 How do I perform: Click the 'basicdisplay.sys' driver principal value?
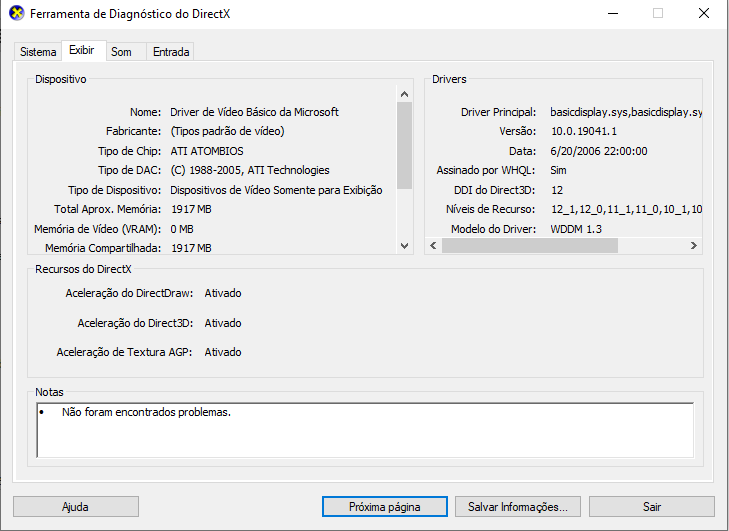[626, 112]
